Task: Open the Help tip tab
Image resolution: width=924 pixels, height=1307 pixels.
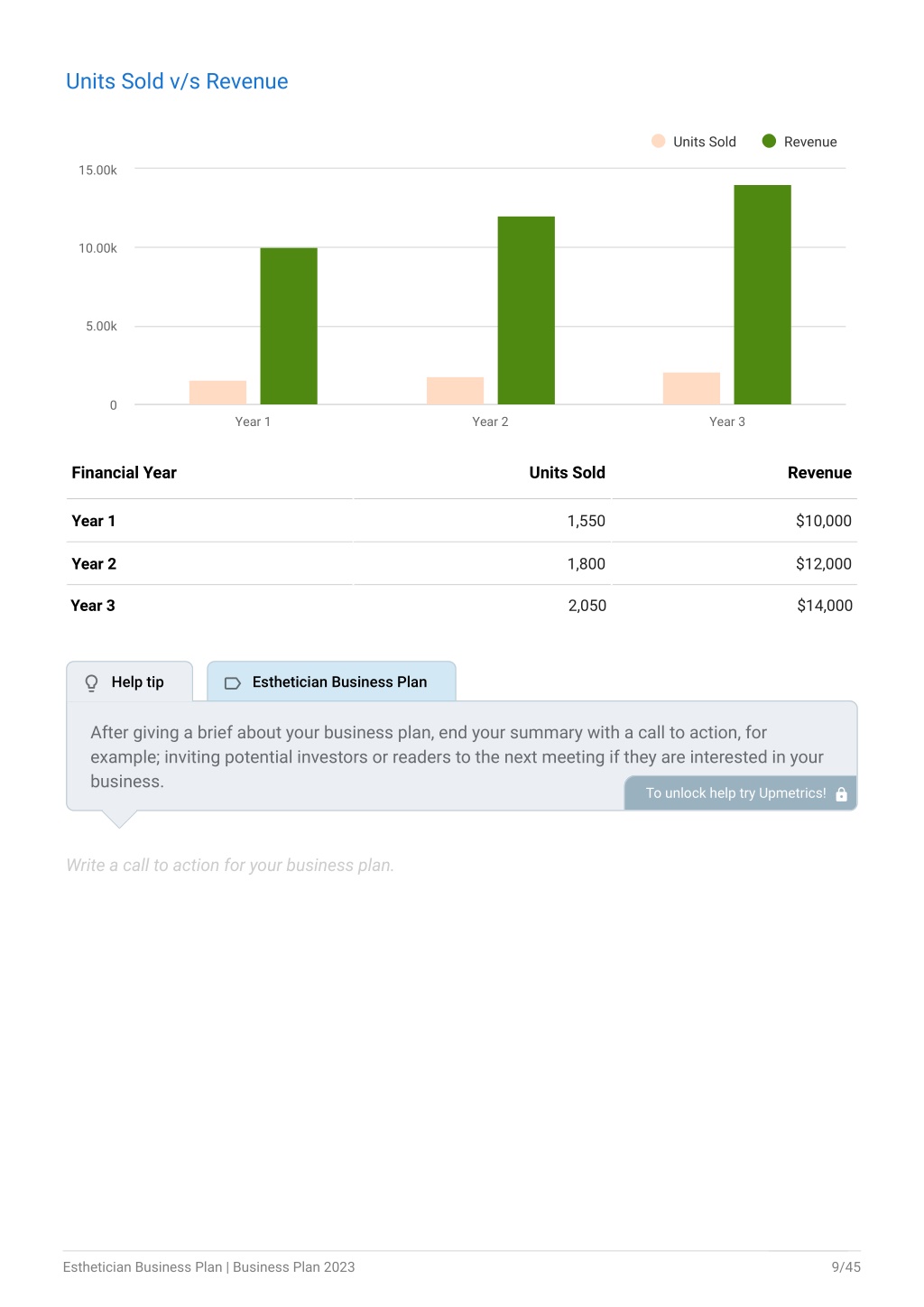Action: [130, 681]
